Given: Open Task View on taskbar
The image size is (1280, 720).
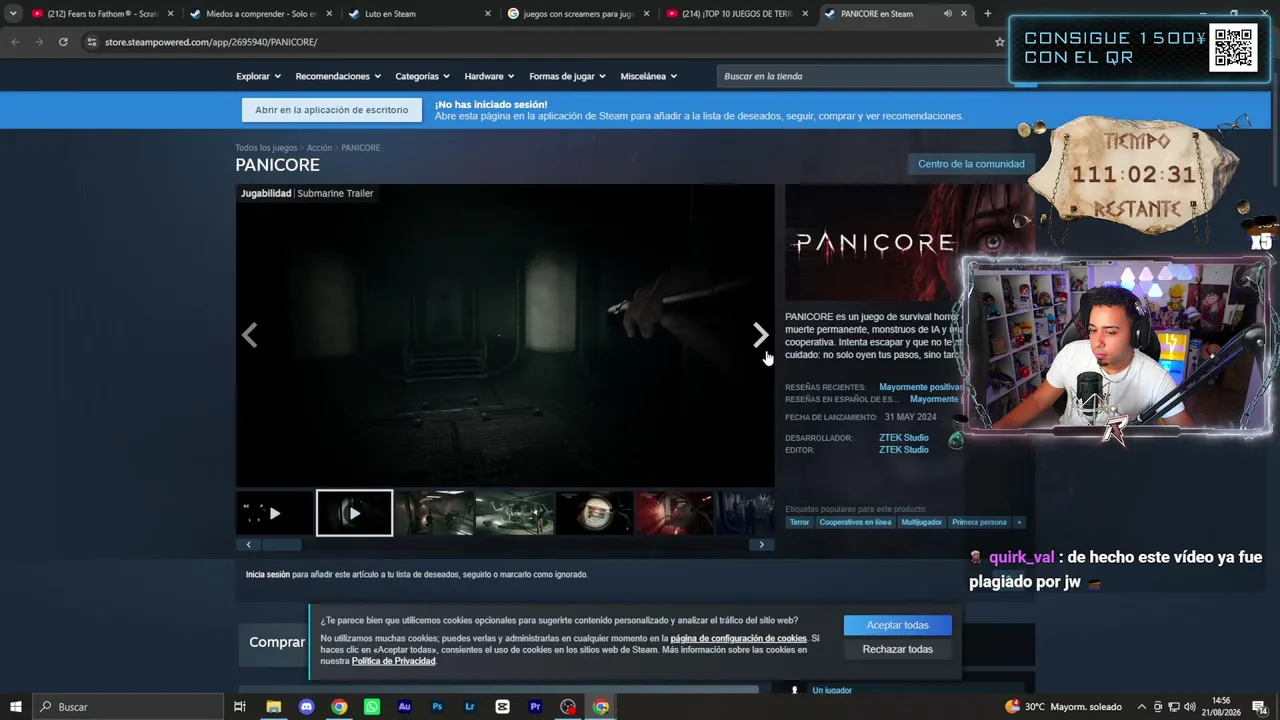Looking at the screenshot, I should tap(240, 707).
